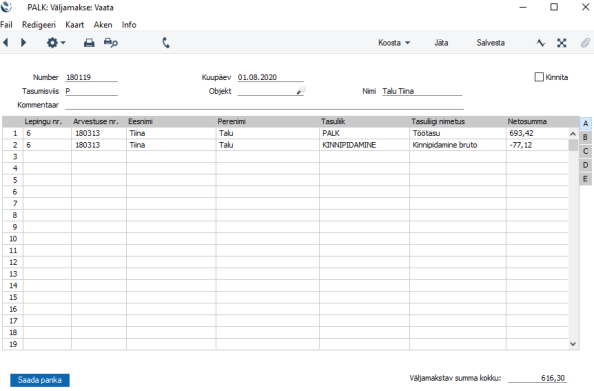Go to the previous record arrow
Screen dimensions: 594x391
point(6,42)
